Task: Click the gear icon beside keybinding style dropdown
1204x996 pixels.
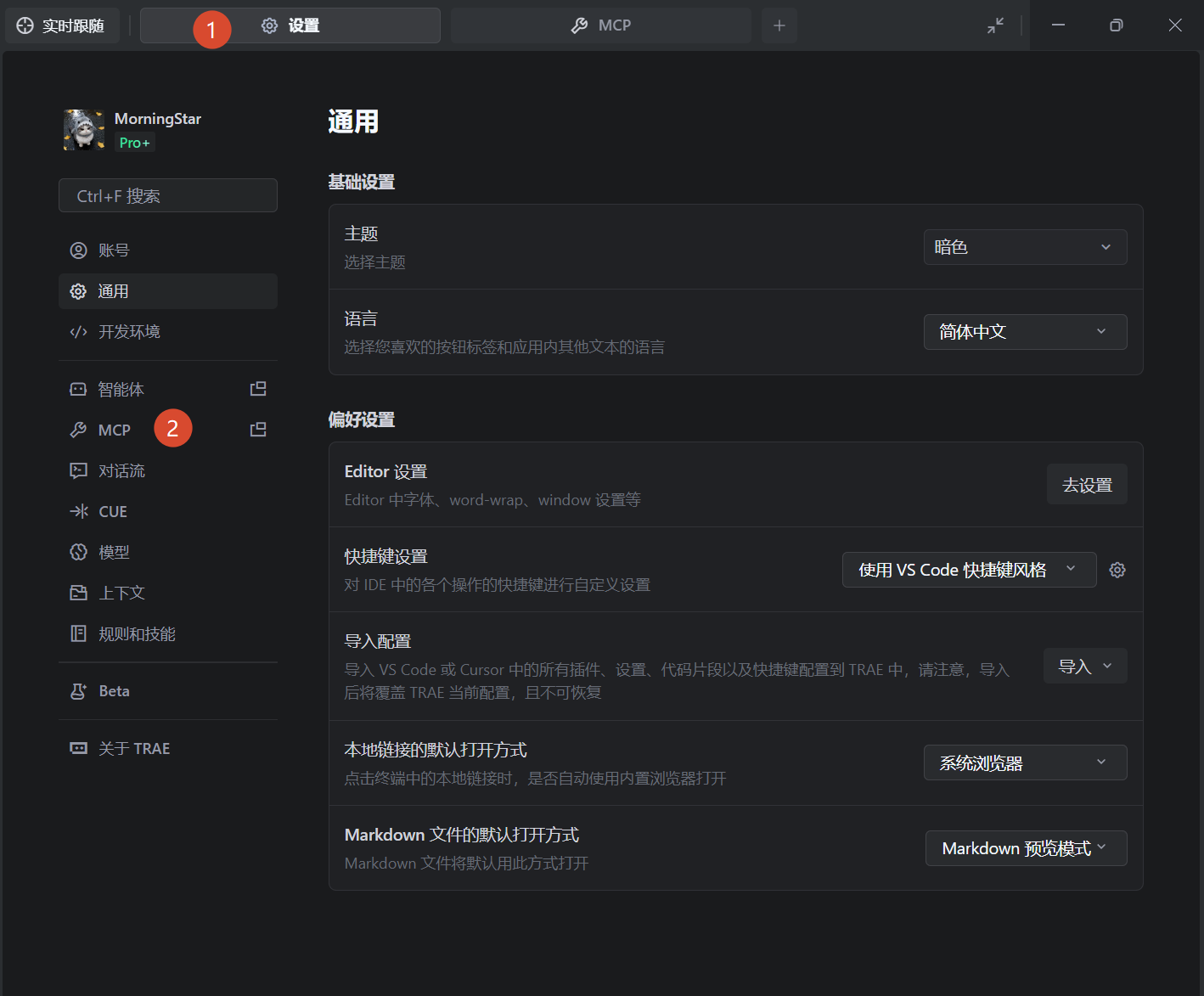Action: [x=1117, y=570]
